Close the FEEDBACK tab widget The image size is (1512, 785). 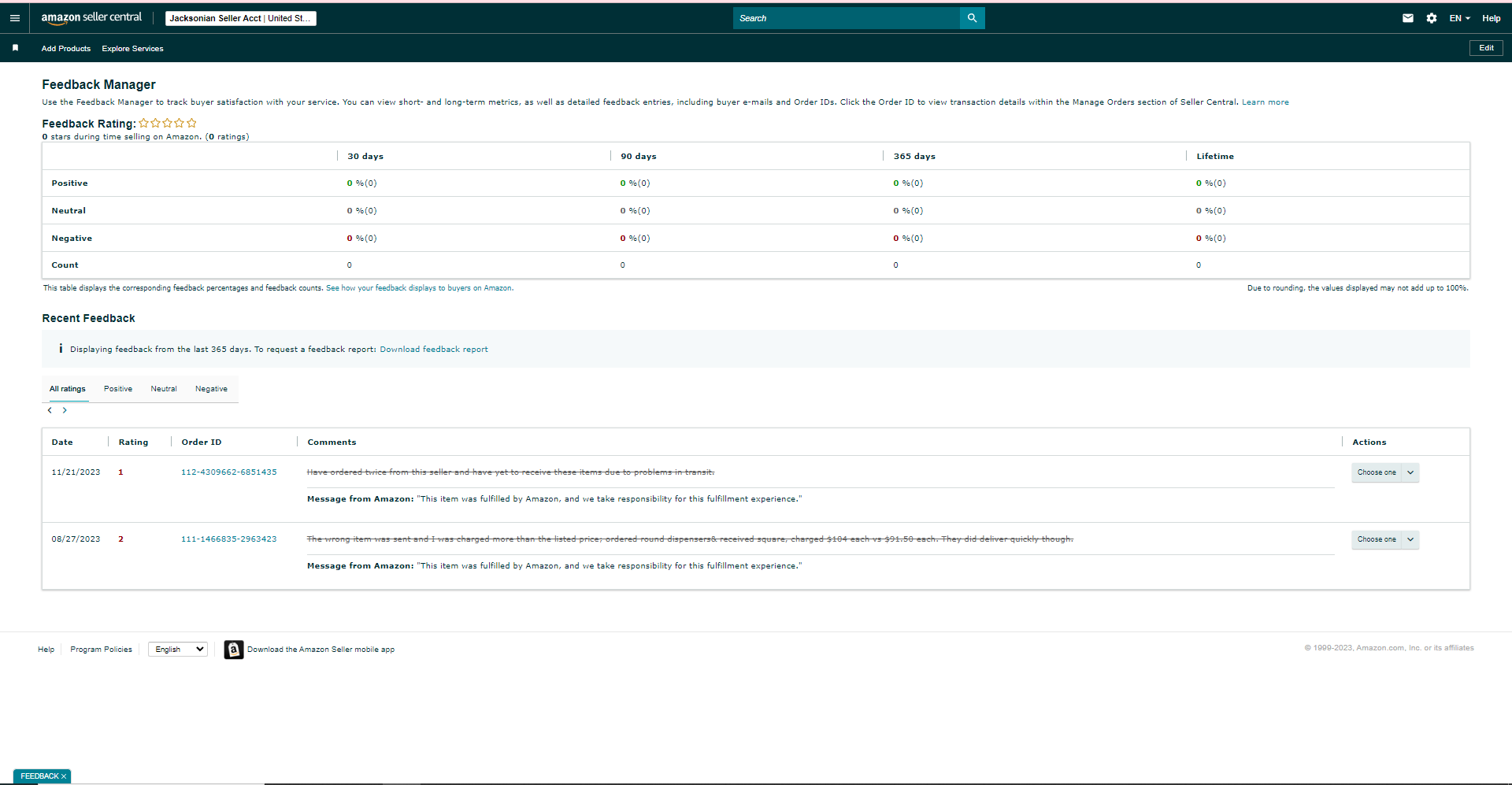[64, 776]
